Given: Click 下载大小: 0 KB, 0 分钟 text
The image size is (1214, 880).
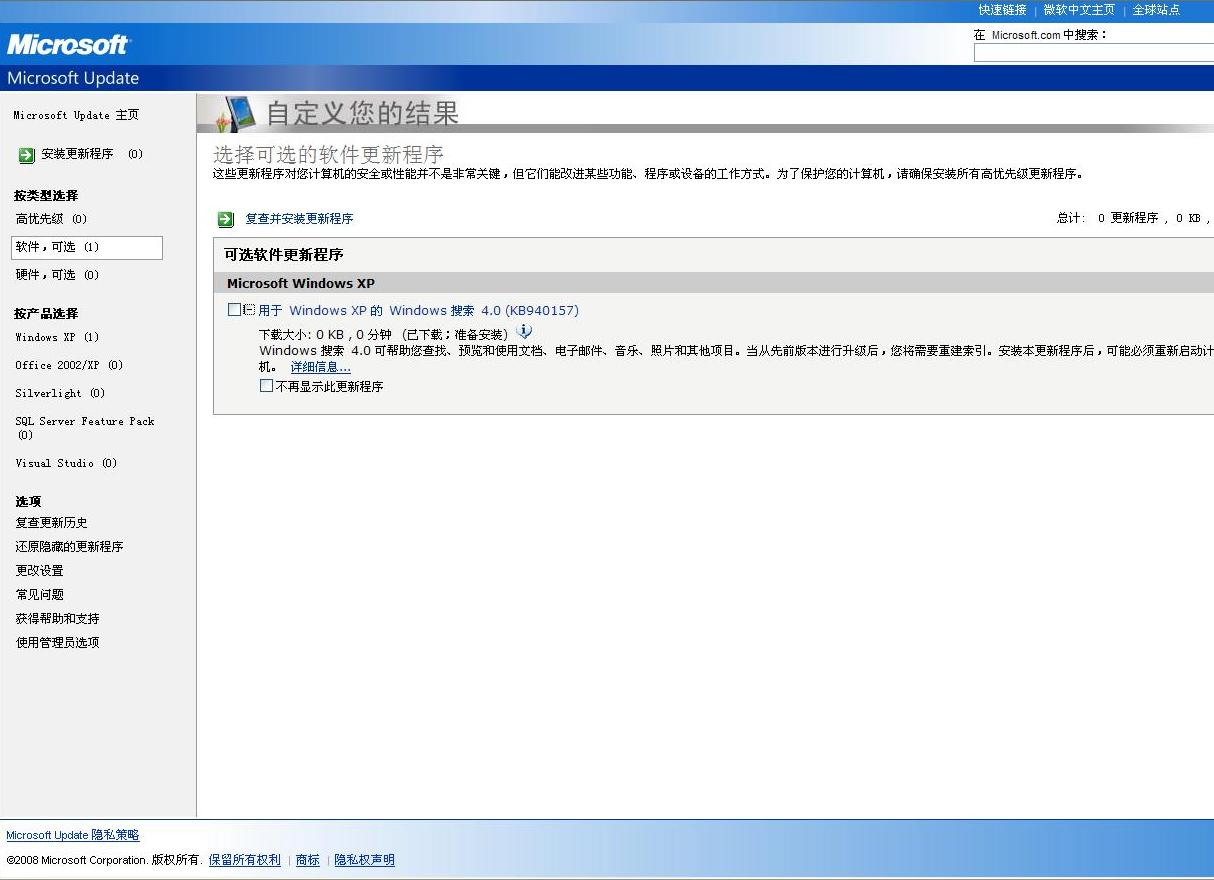Looking at the screenshot, I should click(x=325, y=334).
